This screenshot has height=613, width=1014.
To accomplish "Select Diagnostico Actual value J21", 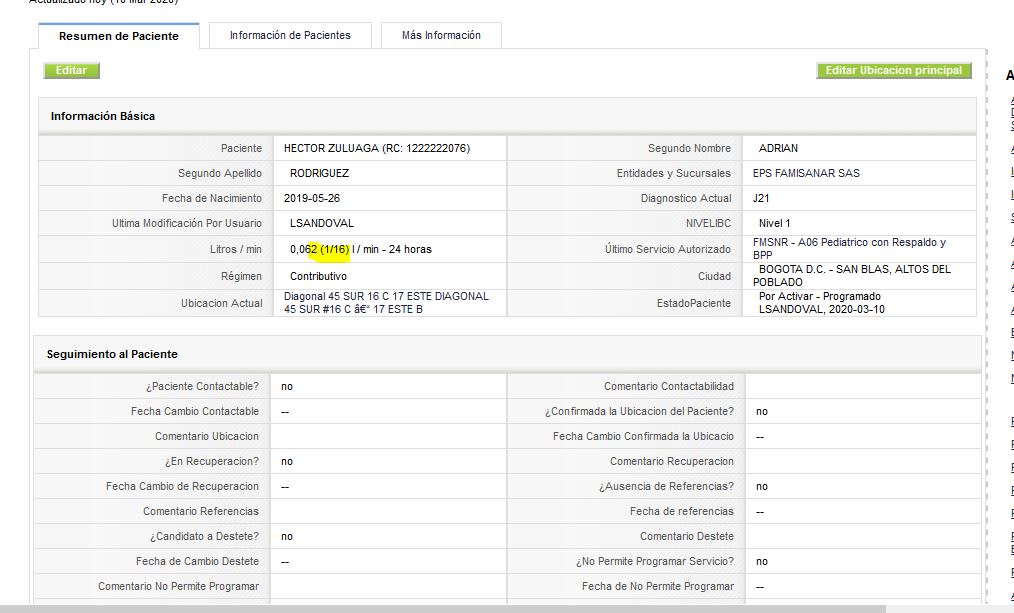I will [760, 199].
